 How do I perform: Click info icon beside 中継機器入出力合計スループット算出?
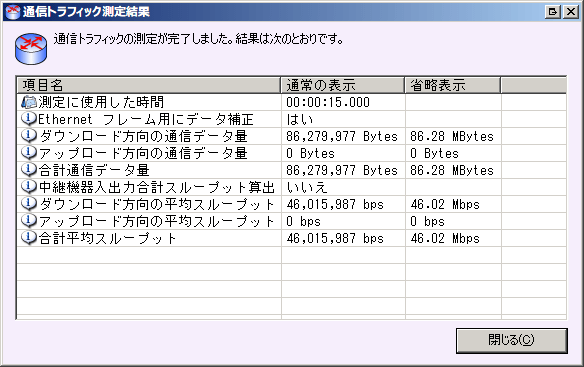[29, 187]
